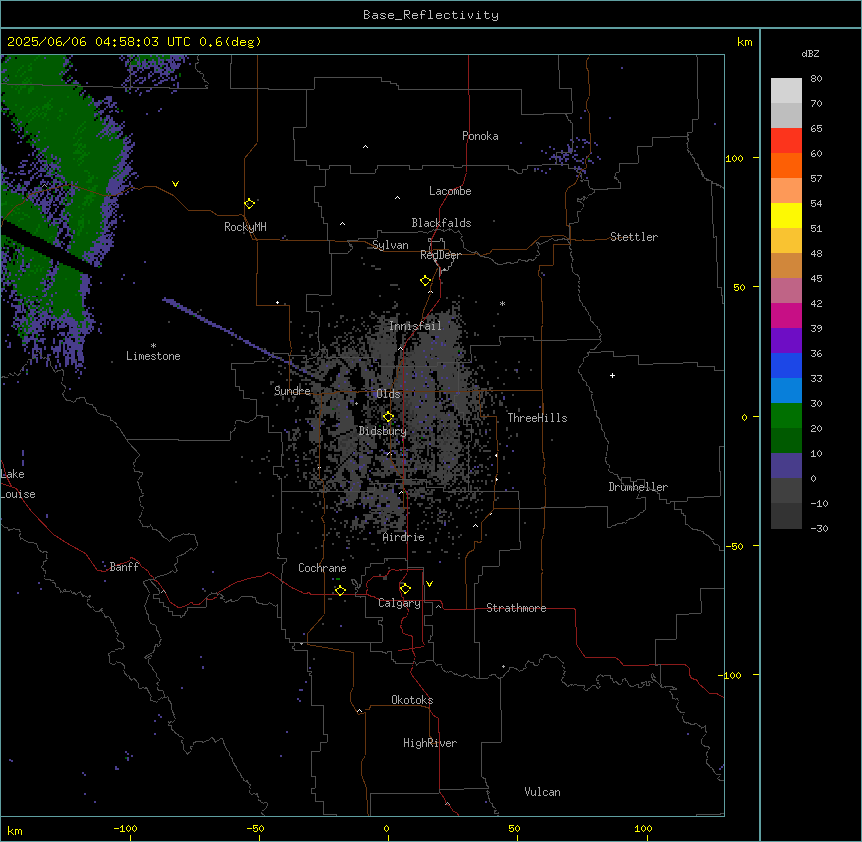Click the Calgary city label
Screen dimensions: 862x842
400,603
